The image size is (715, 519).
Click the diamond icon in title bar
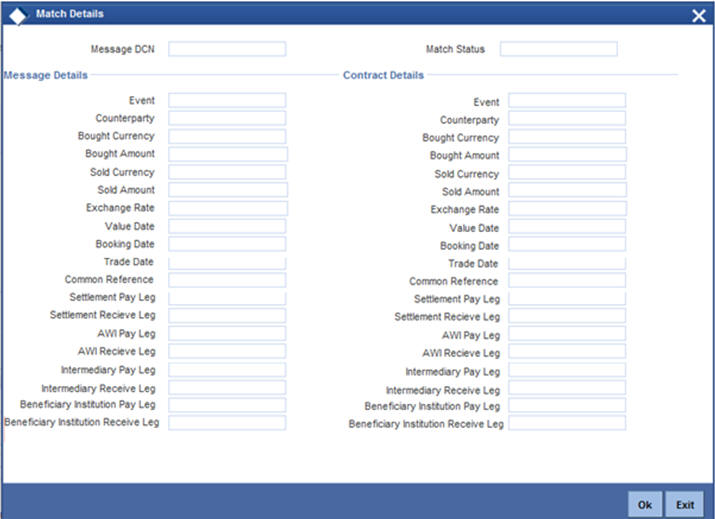coord(18,16)
